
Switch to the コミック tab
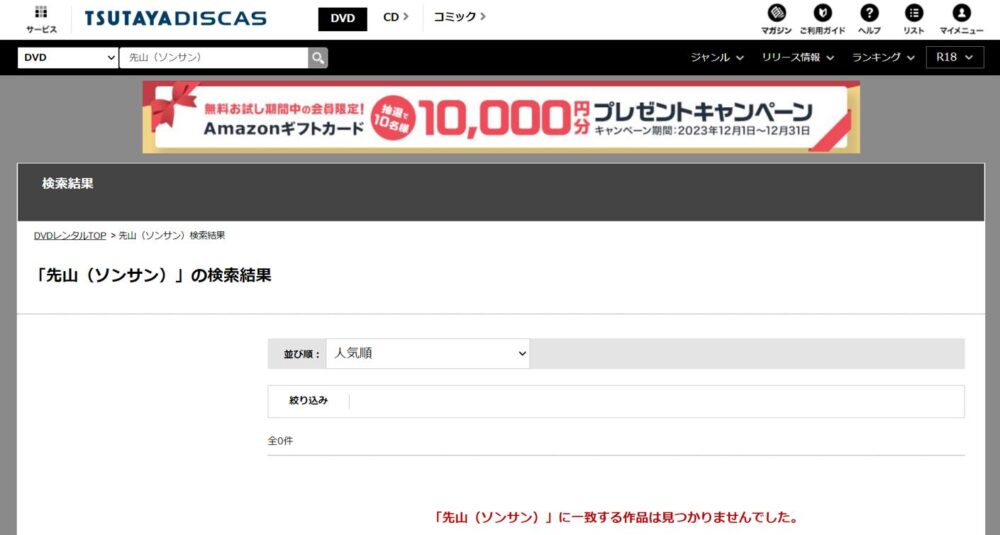[x=459, y=17]
